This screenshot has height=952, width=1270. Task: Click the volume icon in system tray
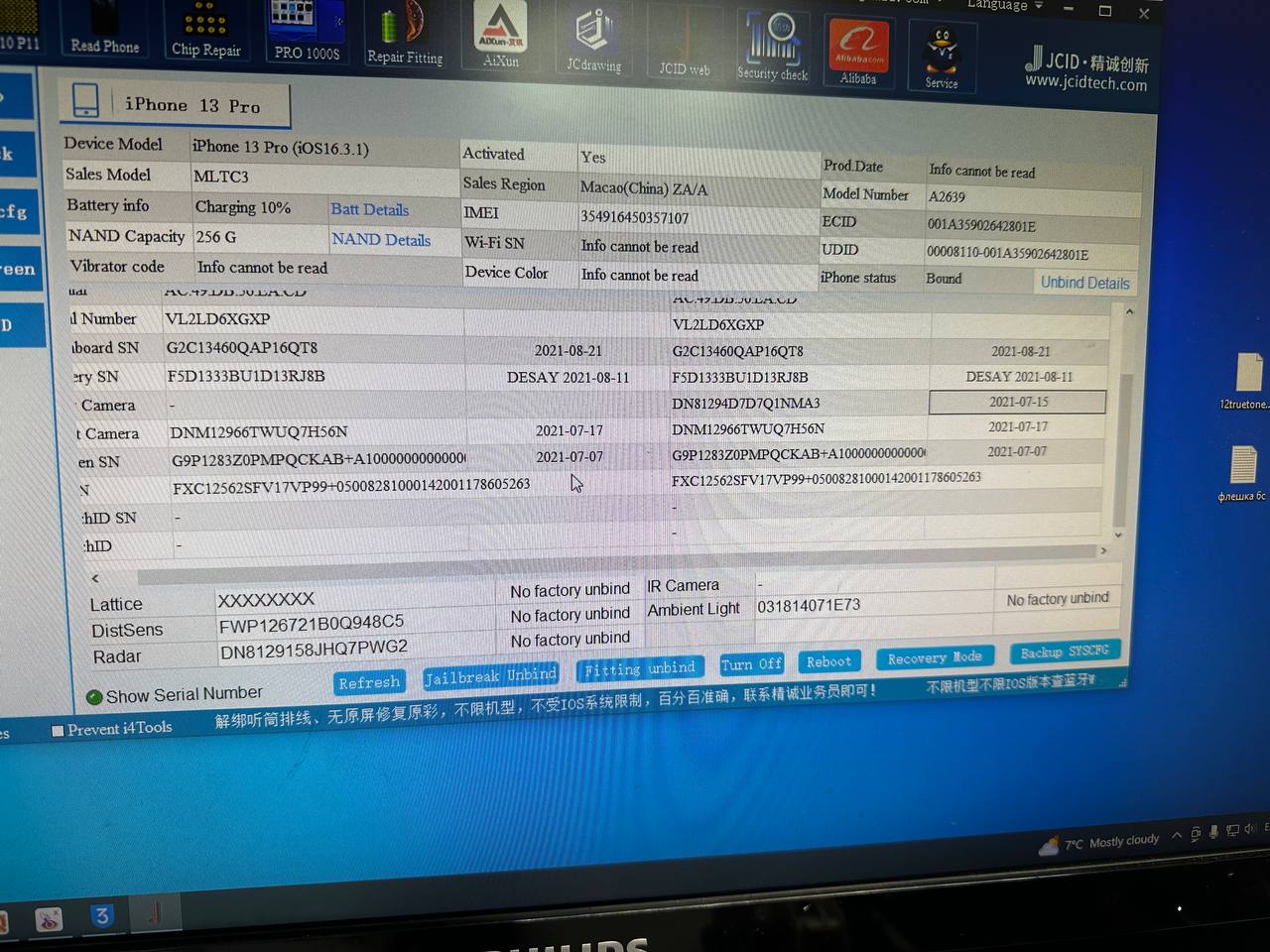(1249, 829)
